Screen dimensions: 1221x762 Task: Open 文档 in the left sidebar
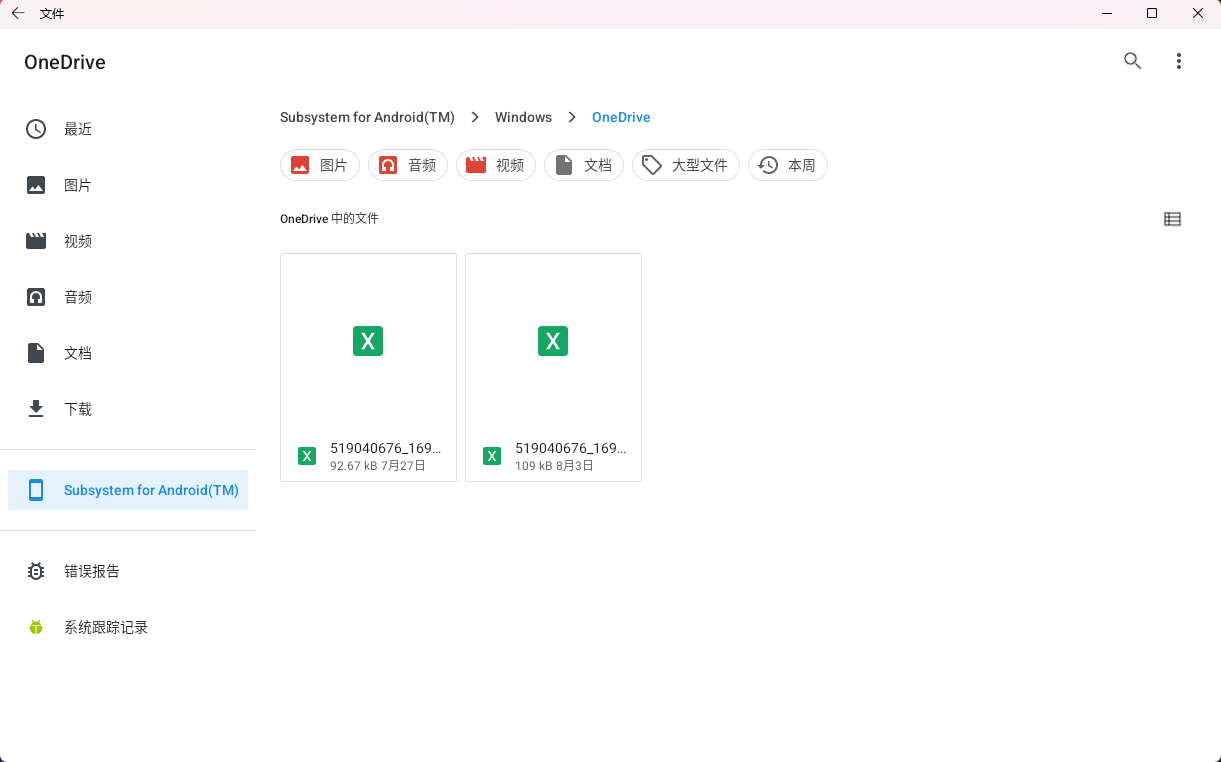coord(78,353)
